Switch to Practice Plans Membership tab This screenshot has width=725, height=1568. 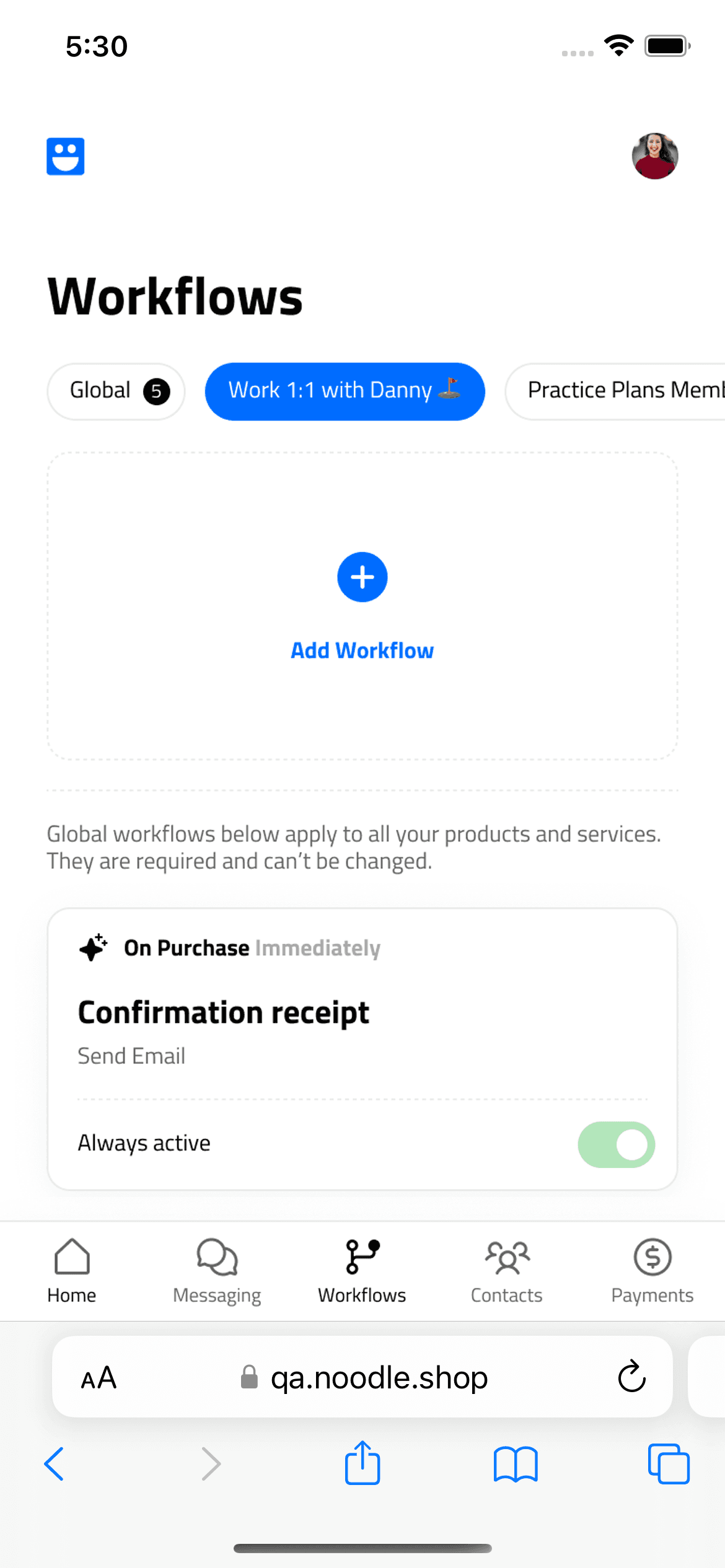615,391
